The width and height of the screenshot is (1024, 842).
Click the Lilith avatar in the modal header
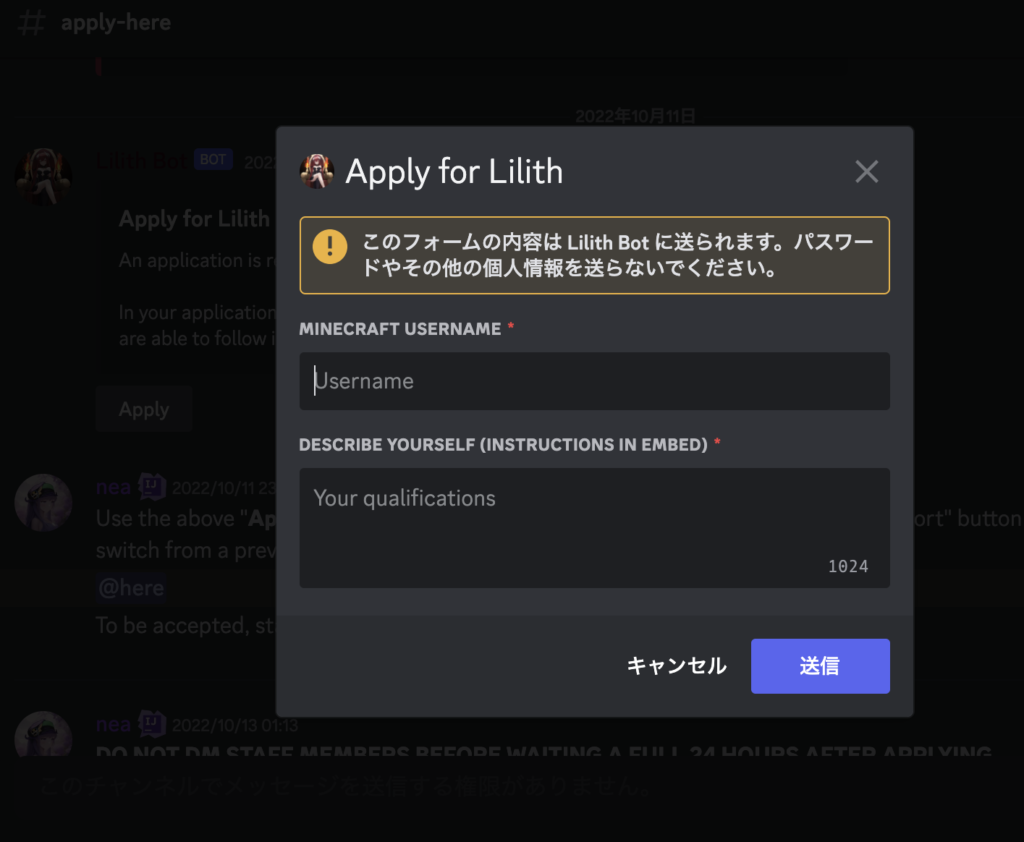tap(316, 171)
